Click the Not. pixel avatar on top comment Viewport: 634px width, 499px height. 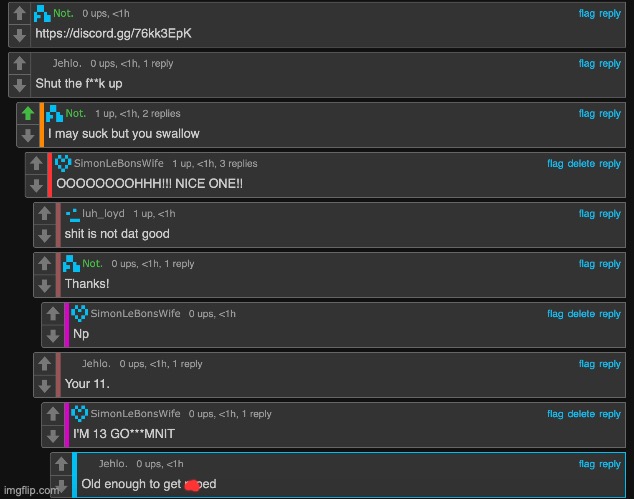(42, 14)
